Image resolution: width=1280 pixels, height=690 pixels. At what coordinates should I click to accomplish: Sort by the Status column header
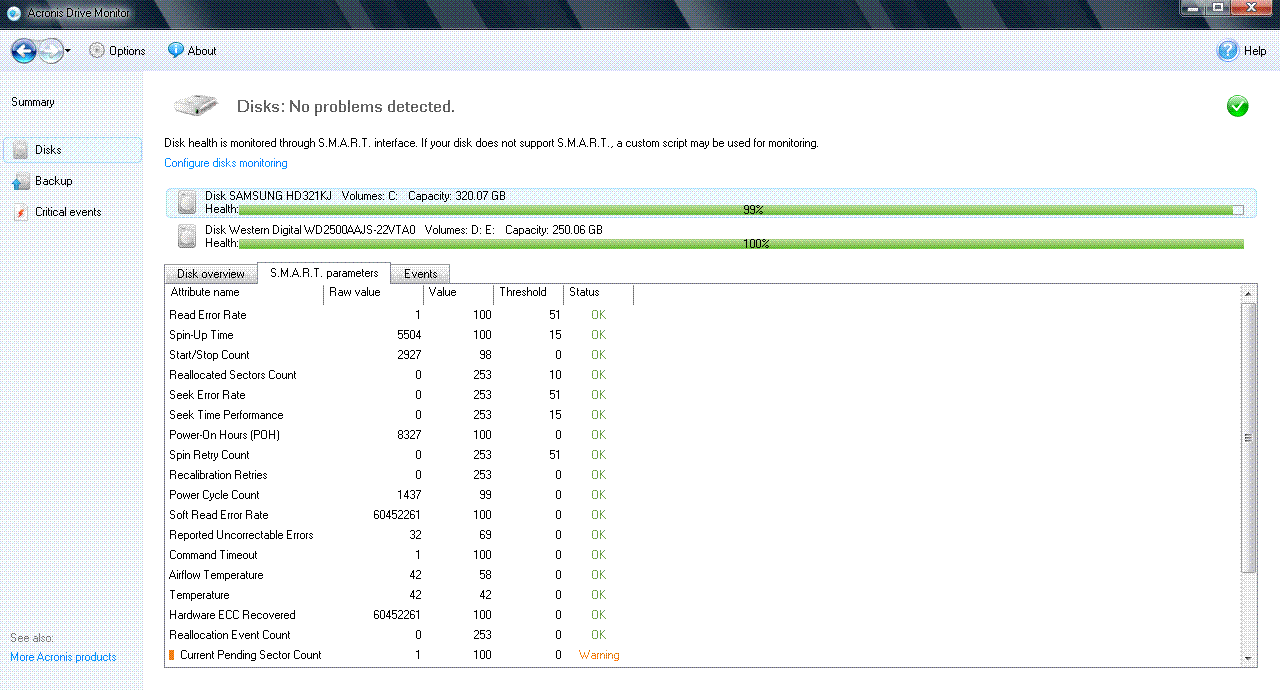click(598, 293)
